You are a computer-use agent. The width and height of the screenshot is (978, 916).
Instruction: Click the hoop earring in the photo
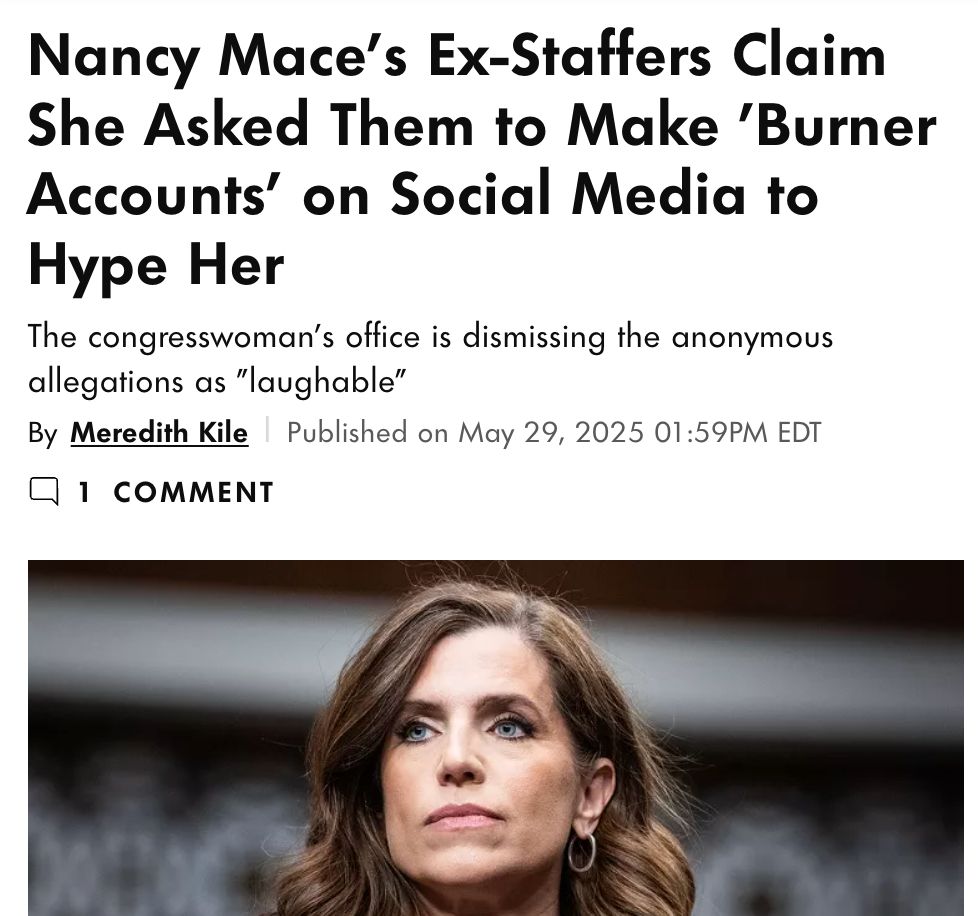(x=581, y=851)
